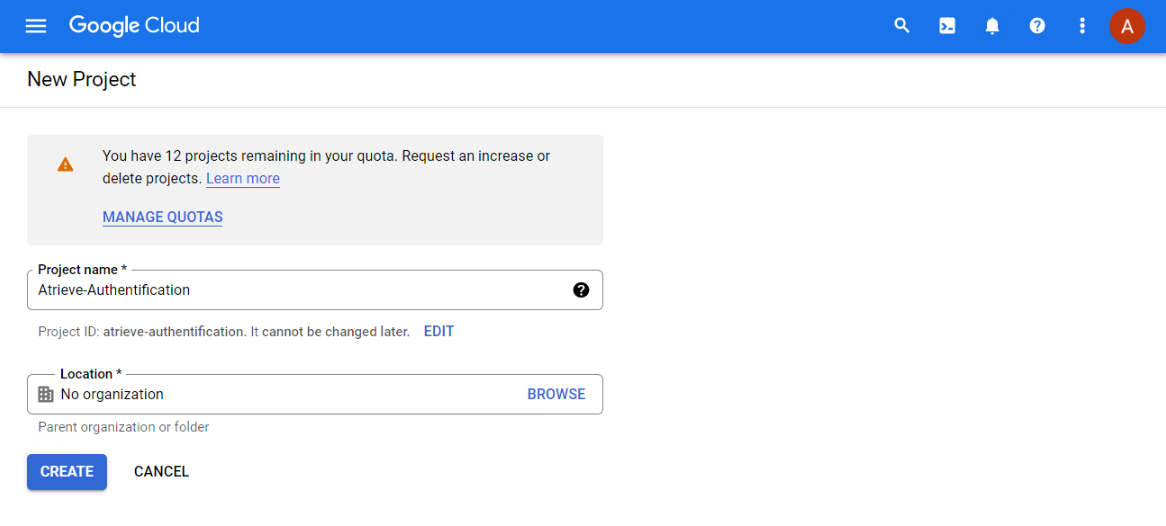The width and height of the screenshot is (1166, 526).
Task: Open the search icon in header
Action: tap(902, 26)
